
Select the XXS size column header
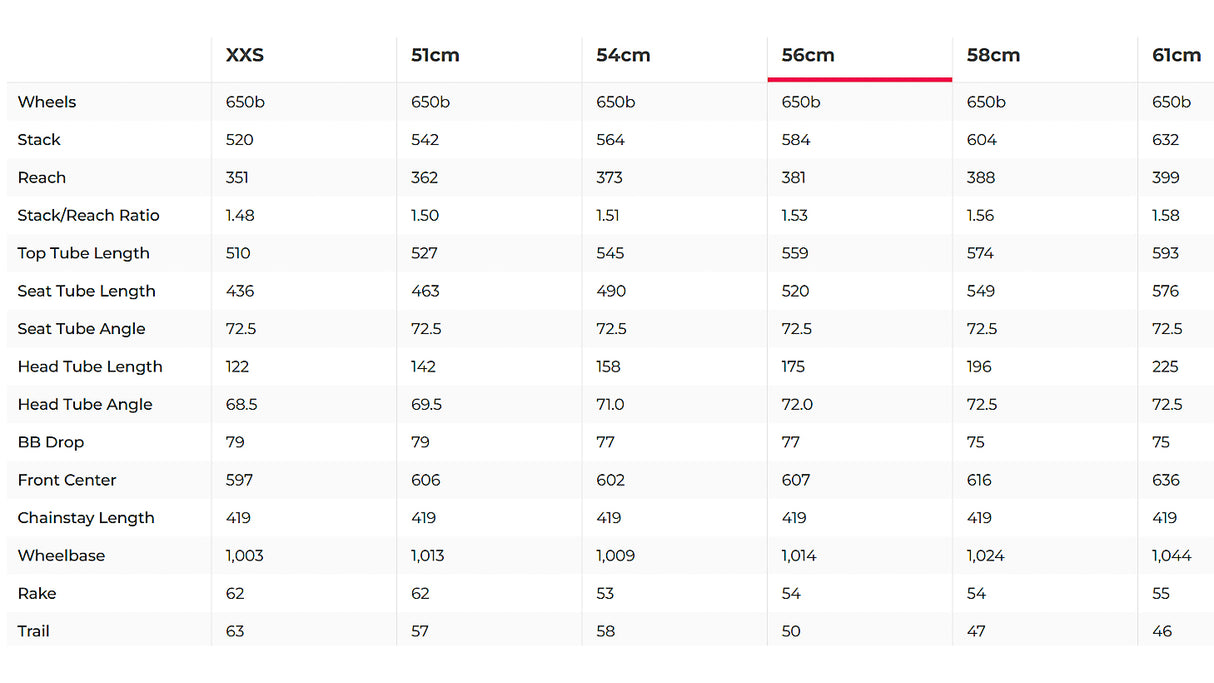(x=245, y=56)
